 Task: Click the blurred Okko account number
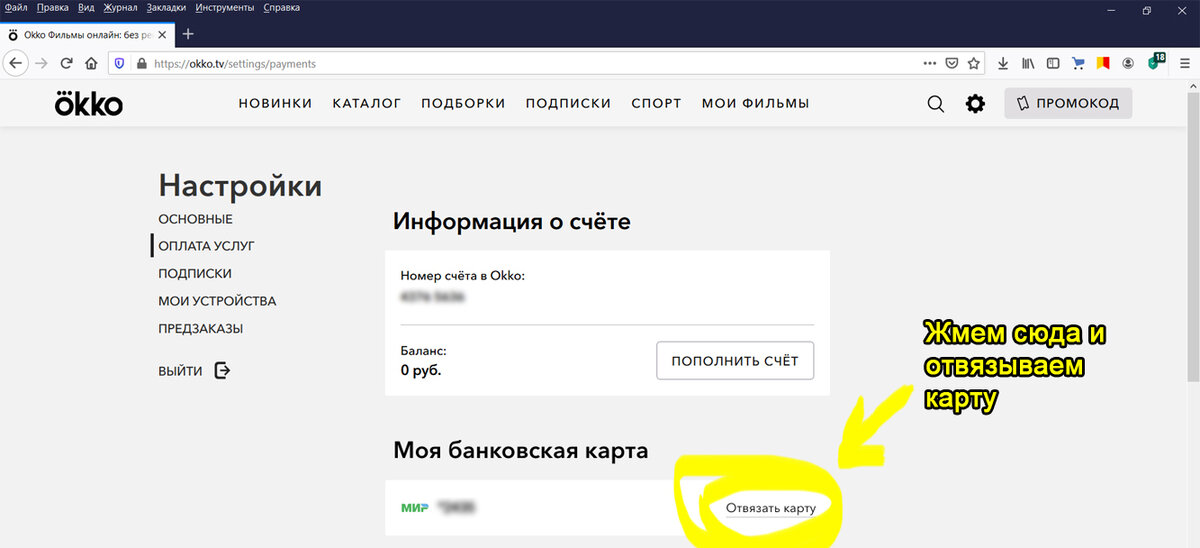[432, 298]
